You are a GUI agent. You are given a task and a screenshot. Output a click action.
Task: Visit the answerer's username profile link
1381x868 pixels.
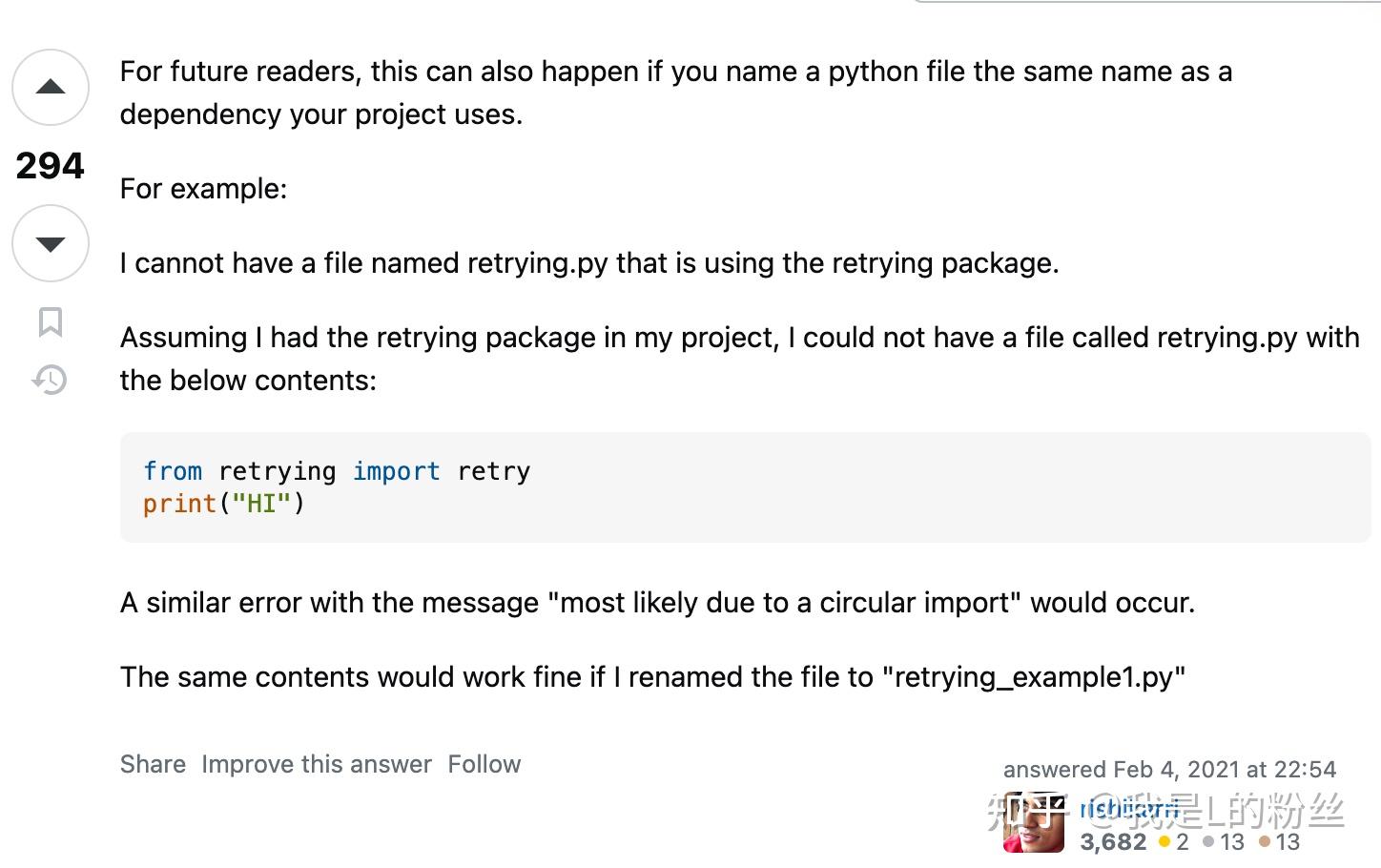pyautogui.click(x=1129, y=810)
